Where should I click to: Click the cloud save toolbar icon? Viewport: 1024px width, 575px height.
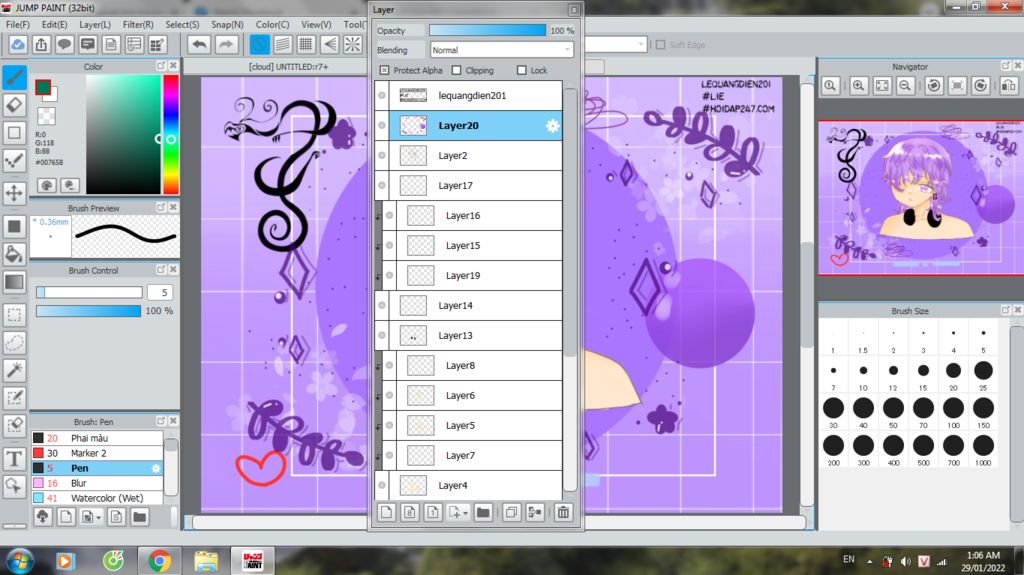(x=18, y=44)
